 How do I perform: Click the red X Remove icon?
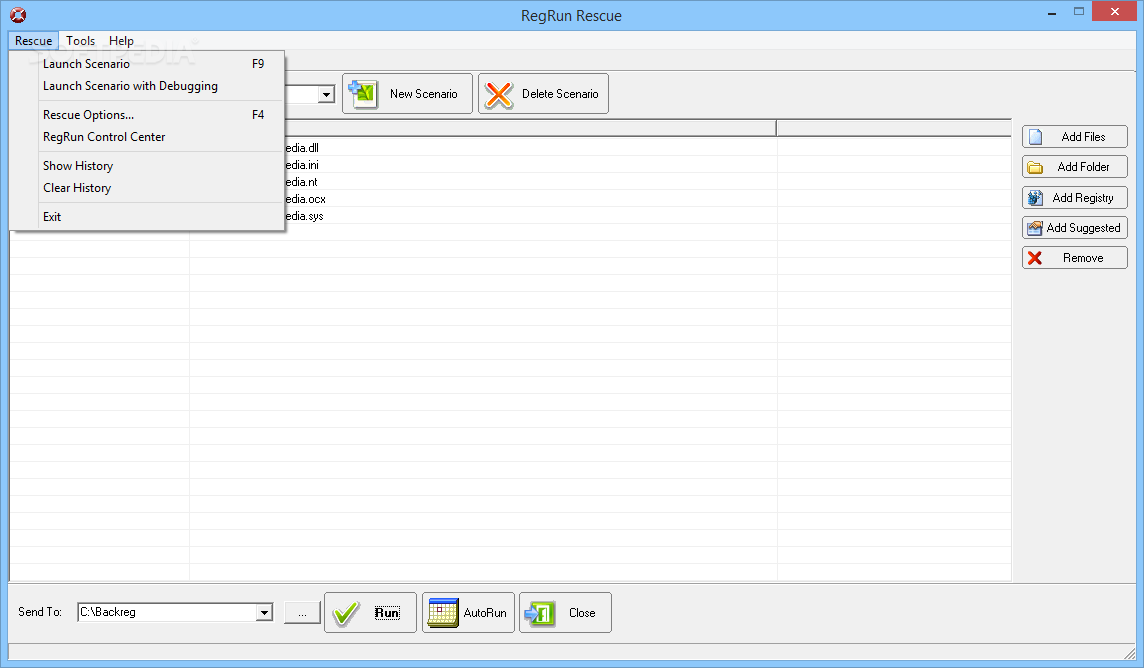click(1035, 258)
